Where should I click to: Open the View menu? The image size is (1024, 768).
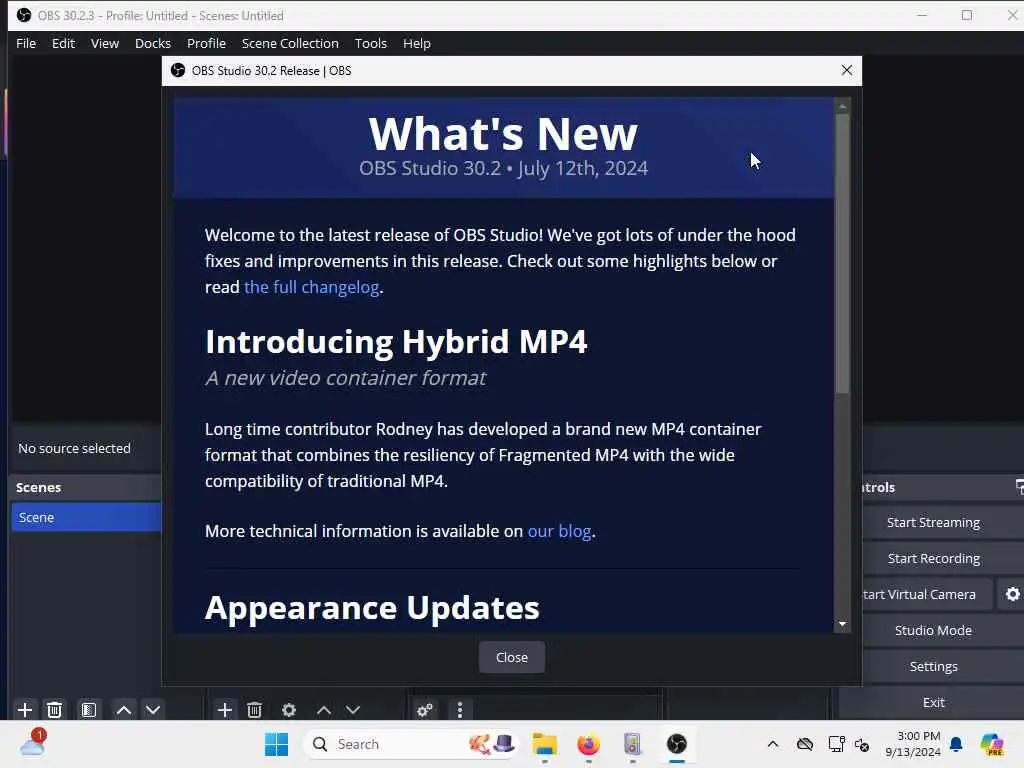pos(104,43)
